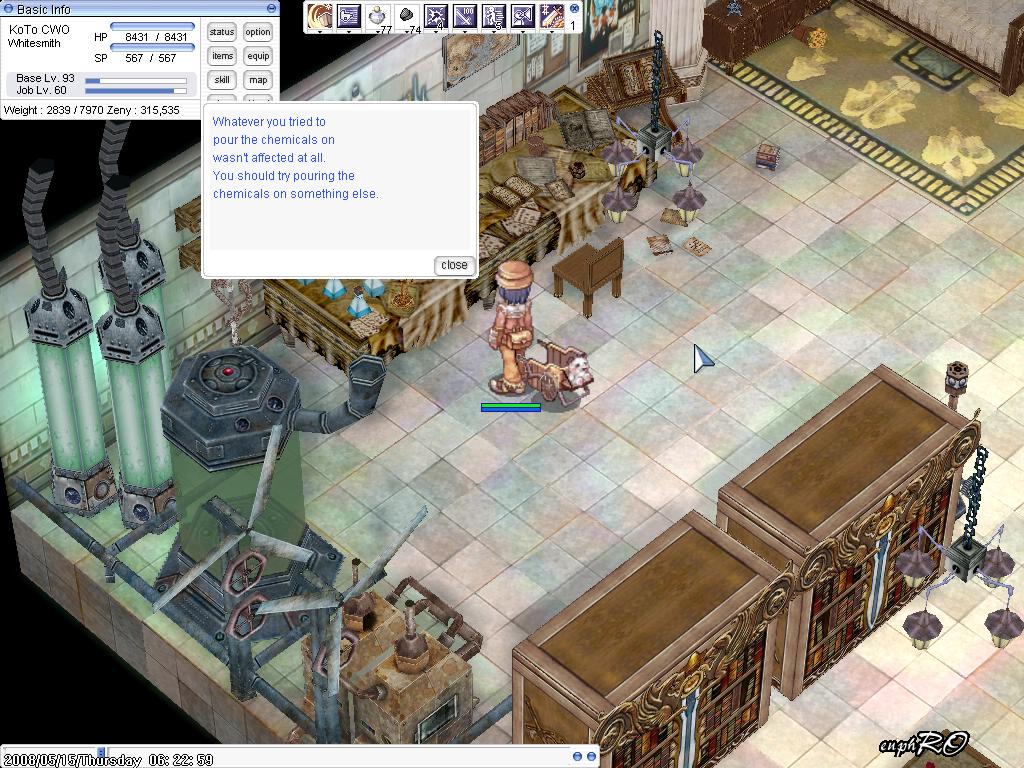1024x768 pixels.
Task: Activate the shouting figure skill icon
Action: 522,16
